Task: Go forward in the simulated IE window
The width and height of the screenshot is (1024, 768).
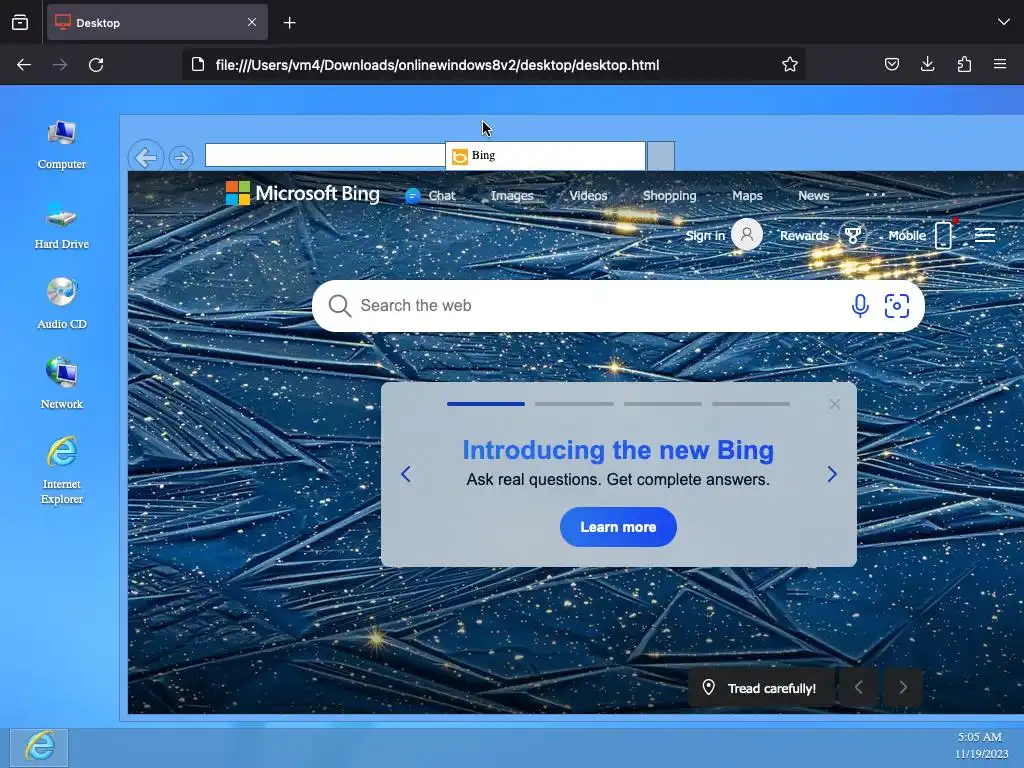Action: point(181,158)
